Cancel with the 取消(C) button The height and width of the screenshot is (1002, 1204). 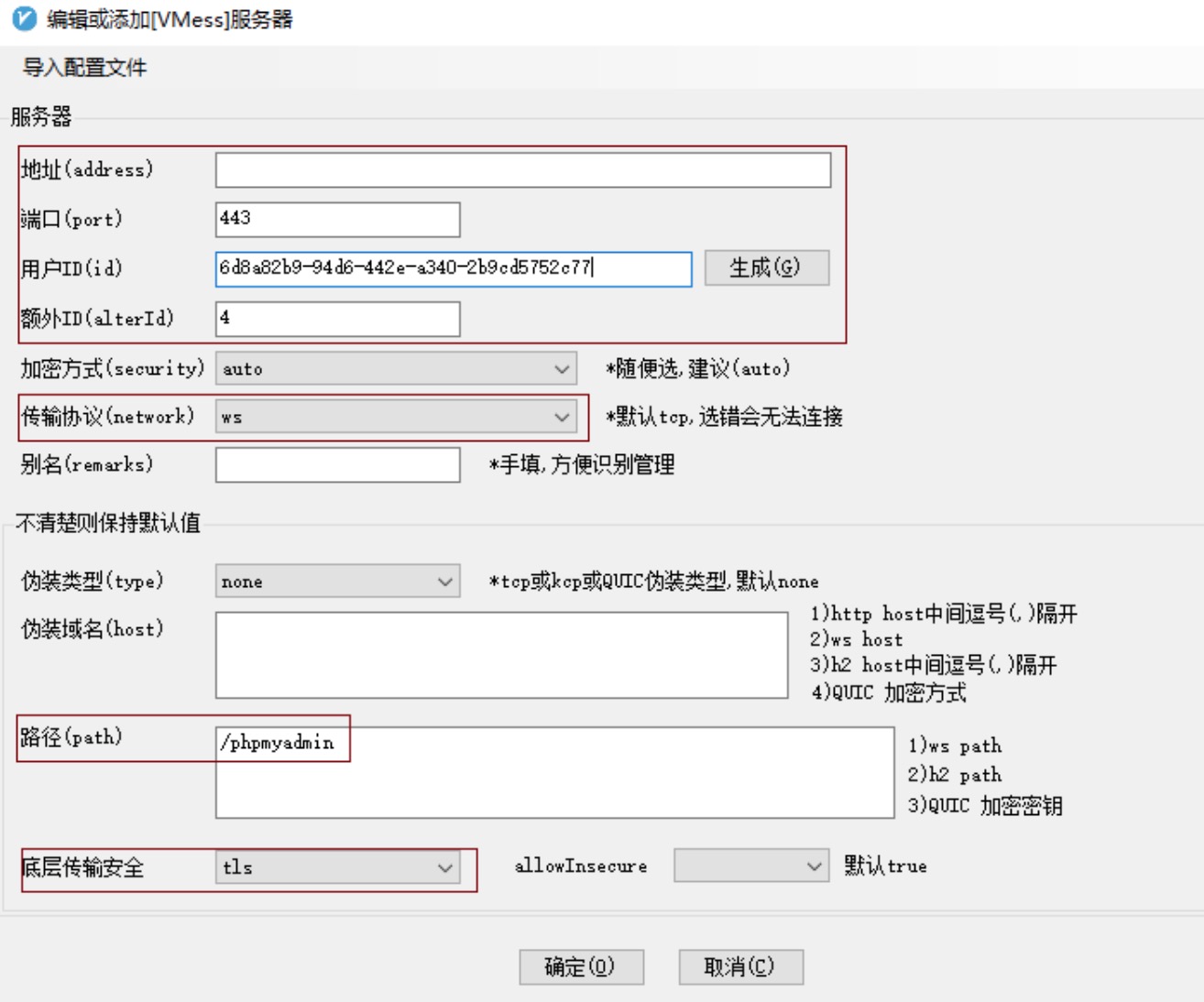(x=740, y=967)
